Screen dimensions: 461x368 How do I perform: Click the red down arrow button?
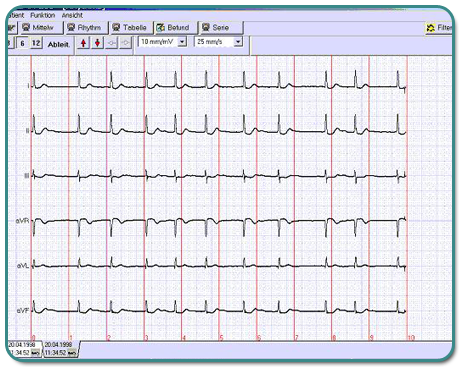98,43
